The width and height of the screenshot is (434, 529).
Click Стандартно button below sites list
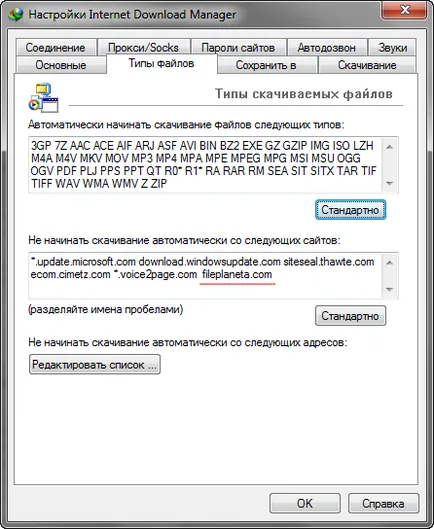(350, 316)
